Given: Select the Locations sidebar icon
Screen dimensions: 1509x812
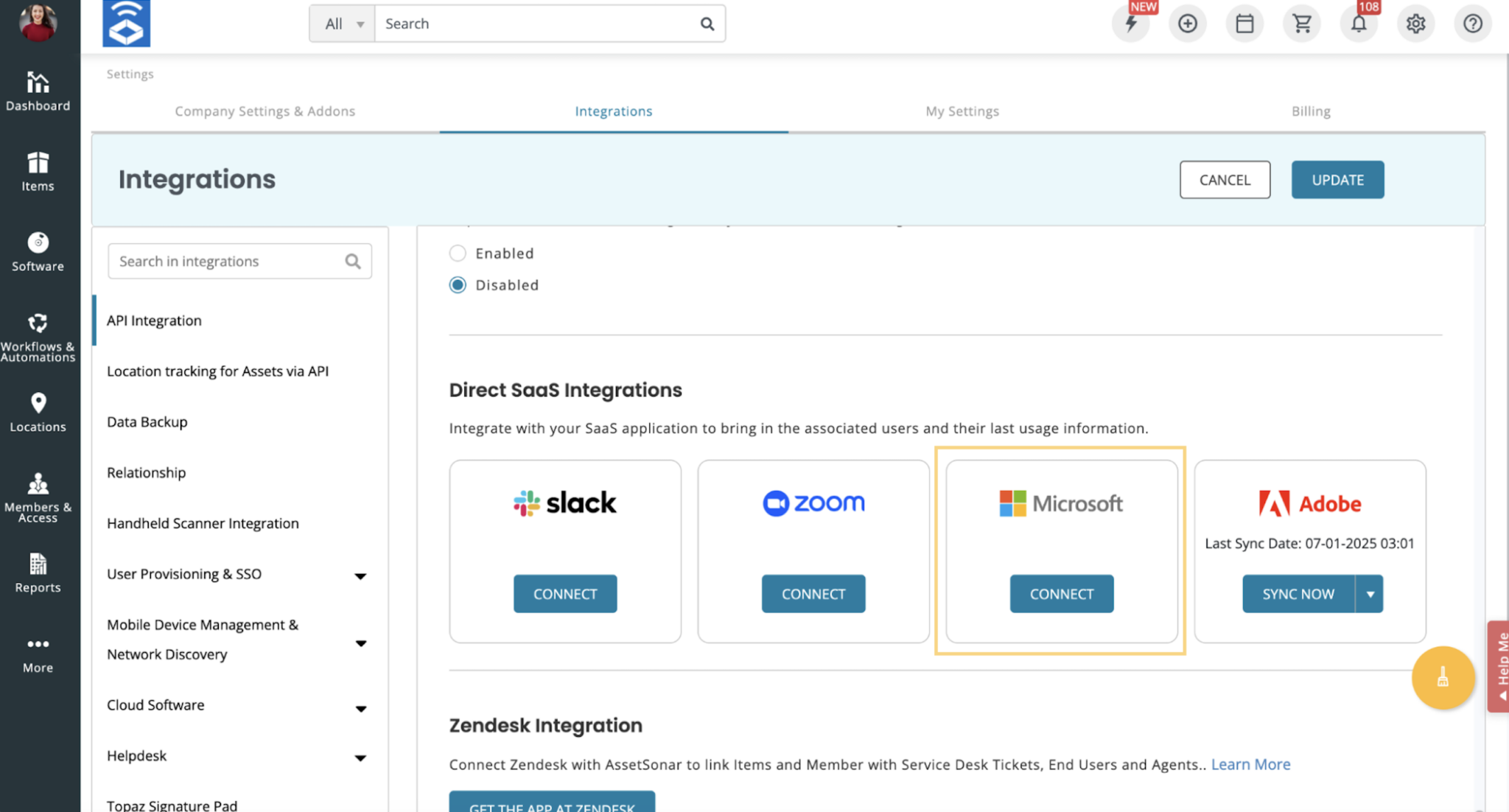Looking at the screenshot, I should click(38, 411).
